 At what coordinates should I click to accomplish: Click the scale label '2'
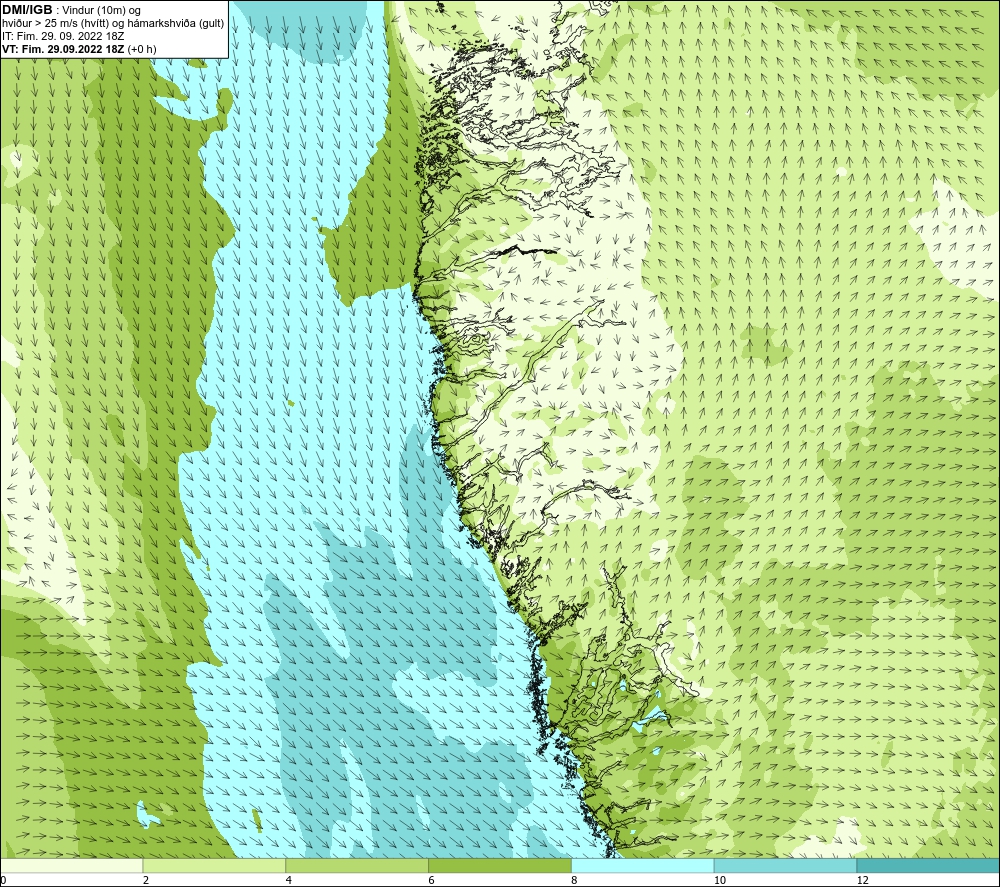146,881
